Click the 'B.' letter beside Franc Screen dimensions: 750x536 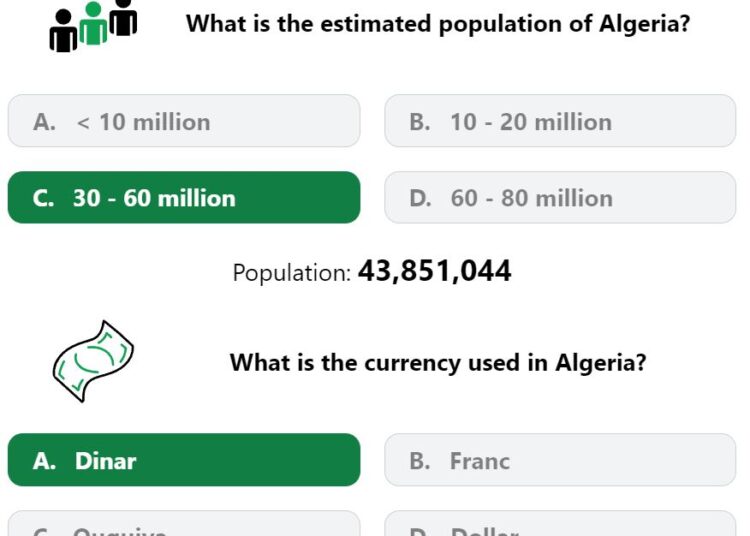point(420,461)
